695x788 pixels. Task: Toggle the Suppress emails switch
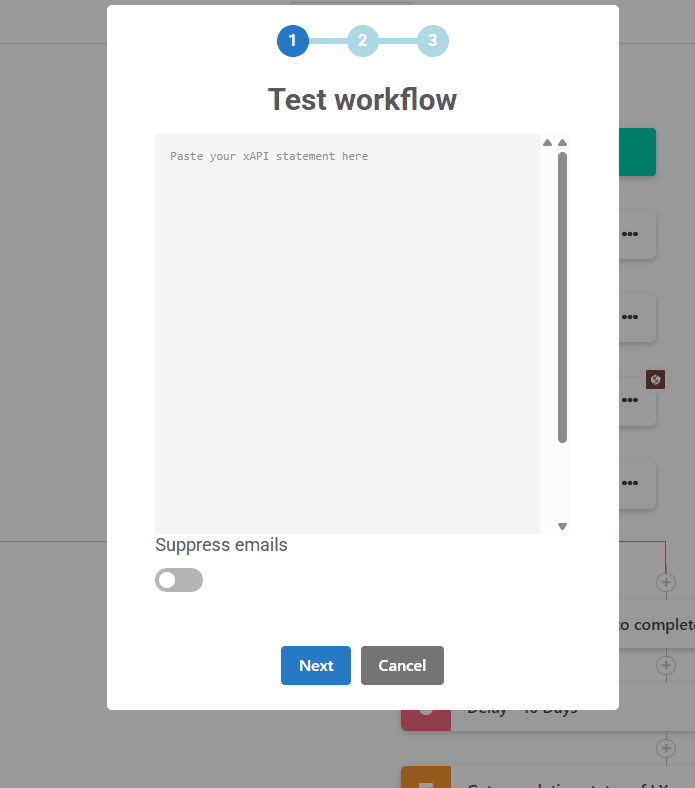[x=179, y=580]
